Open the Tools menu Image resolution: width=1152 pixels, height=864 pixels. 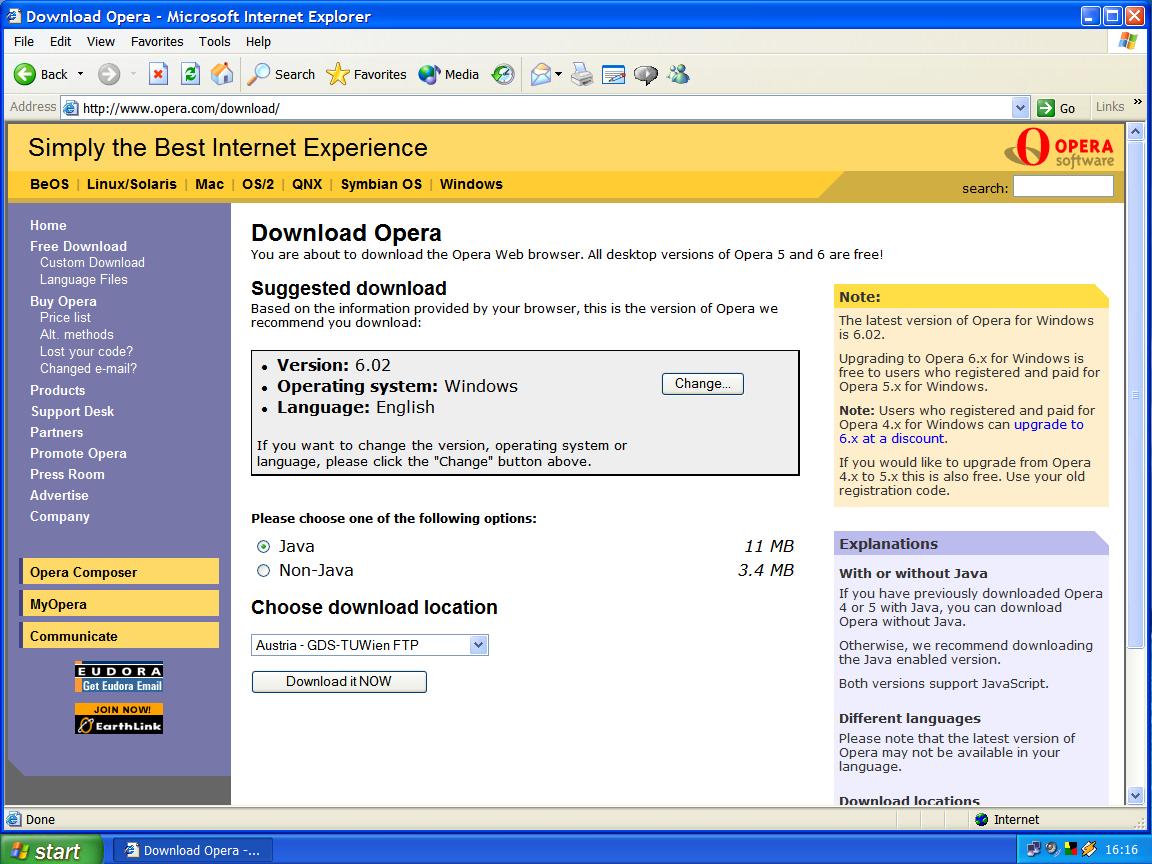[214, 41]
